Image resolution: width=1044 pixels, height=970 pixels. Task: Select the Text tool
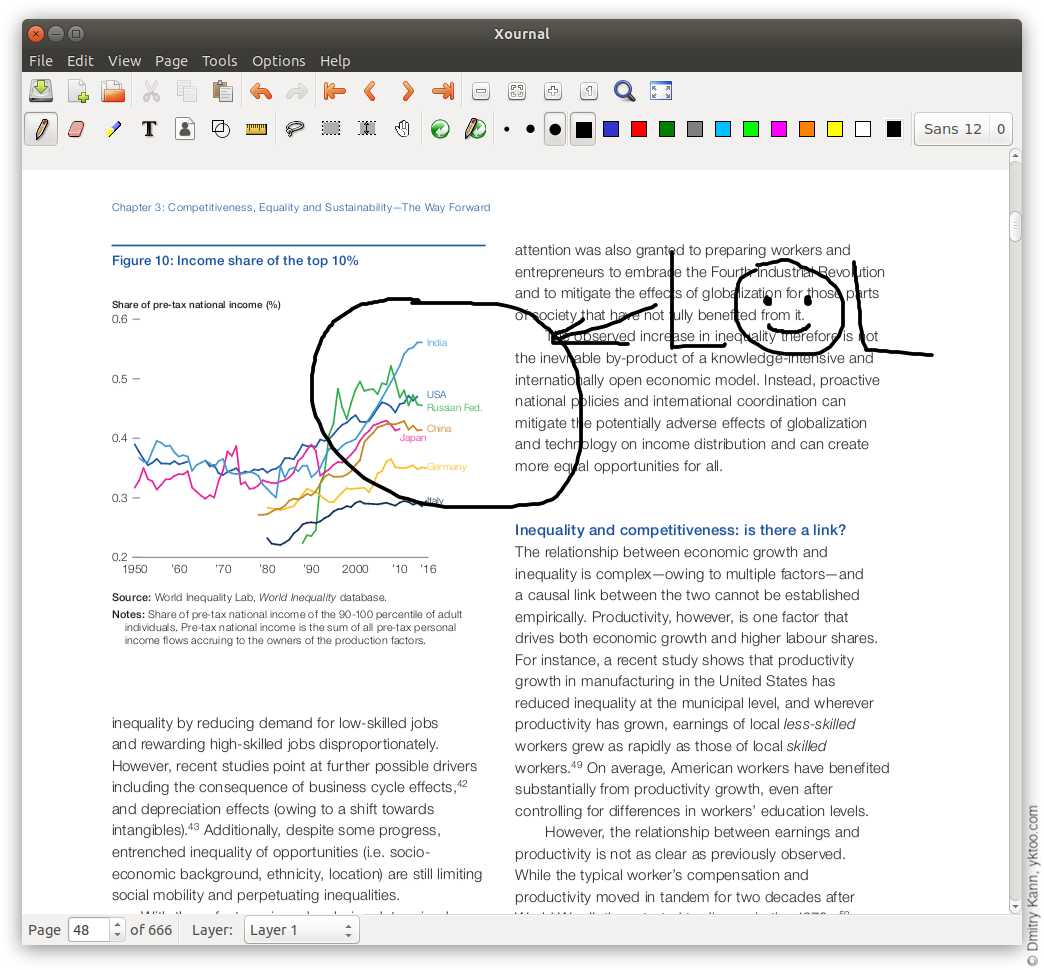click(149, 129)
